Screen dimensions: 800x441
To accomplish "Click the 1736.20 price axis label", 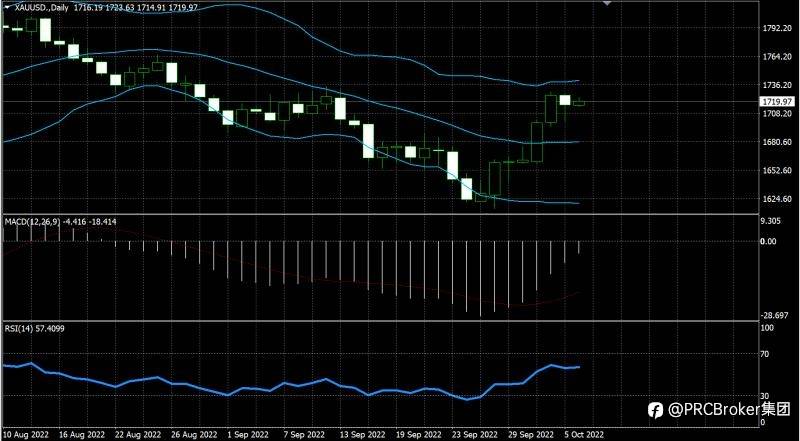I will (776, 85).
